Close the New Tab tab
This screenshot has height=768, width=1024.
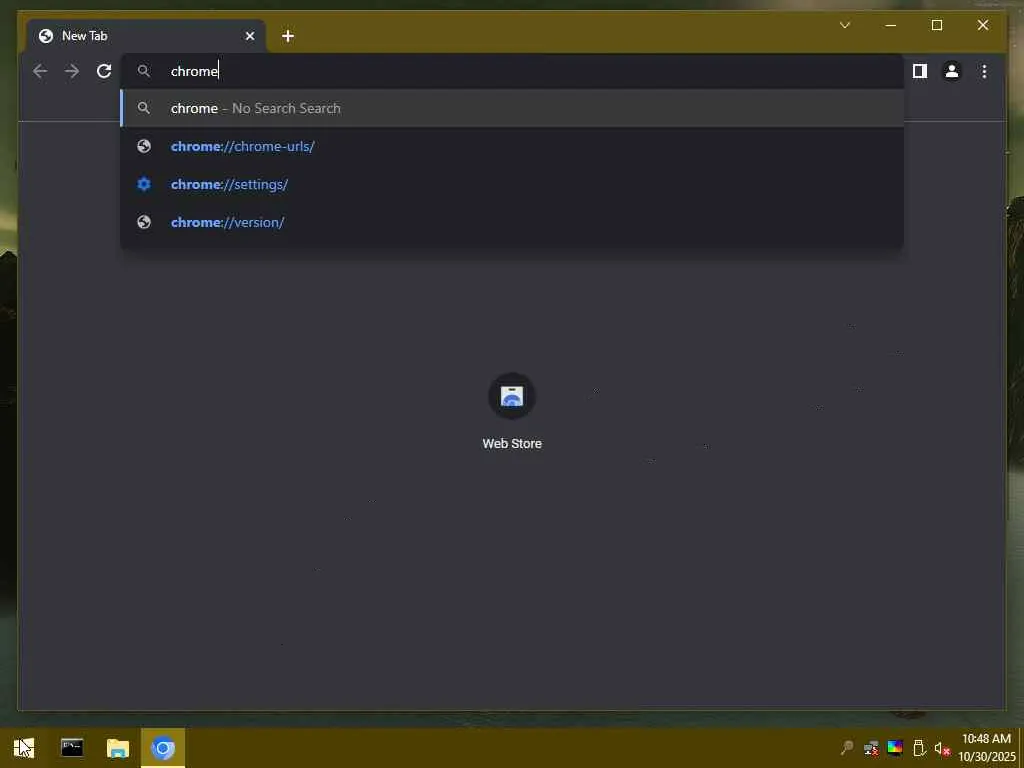pyautogui.click(x=249, y=36)
